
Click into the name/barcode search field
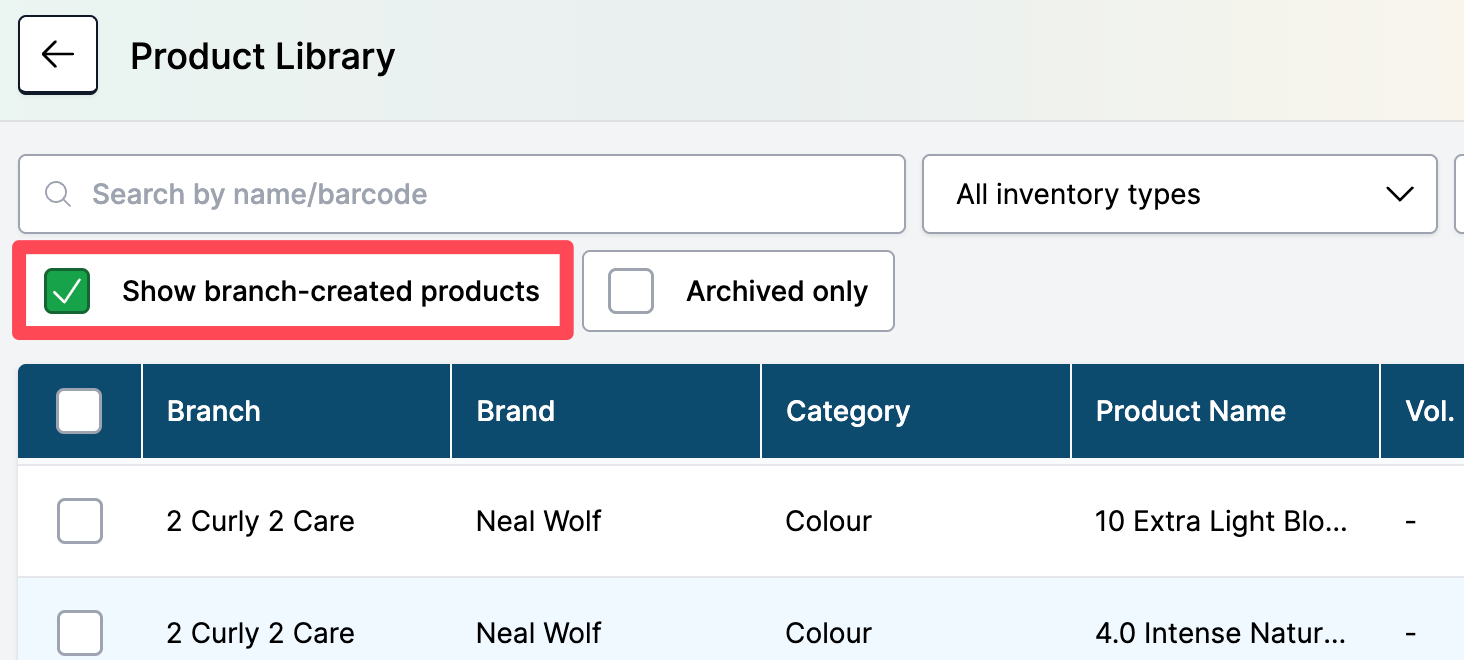pyautogui.click(x=480, y=194)
